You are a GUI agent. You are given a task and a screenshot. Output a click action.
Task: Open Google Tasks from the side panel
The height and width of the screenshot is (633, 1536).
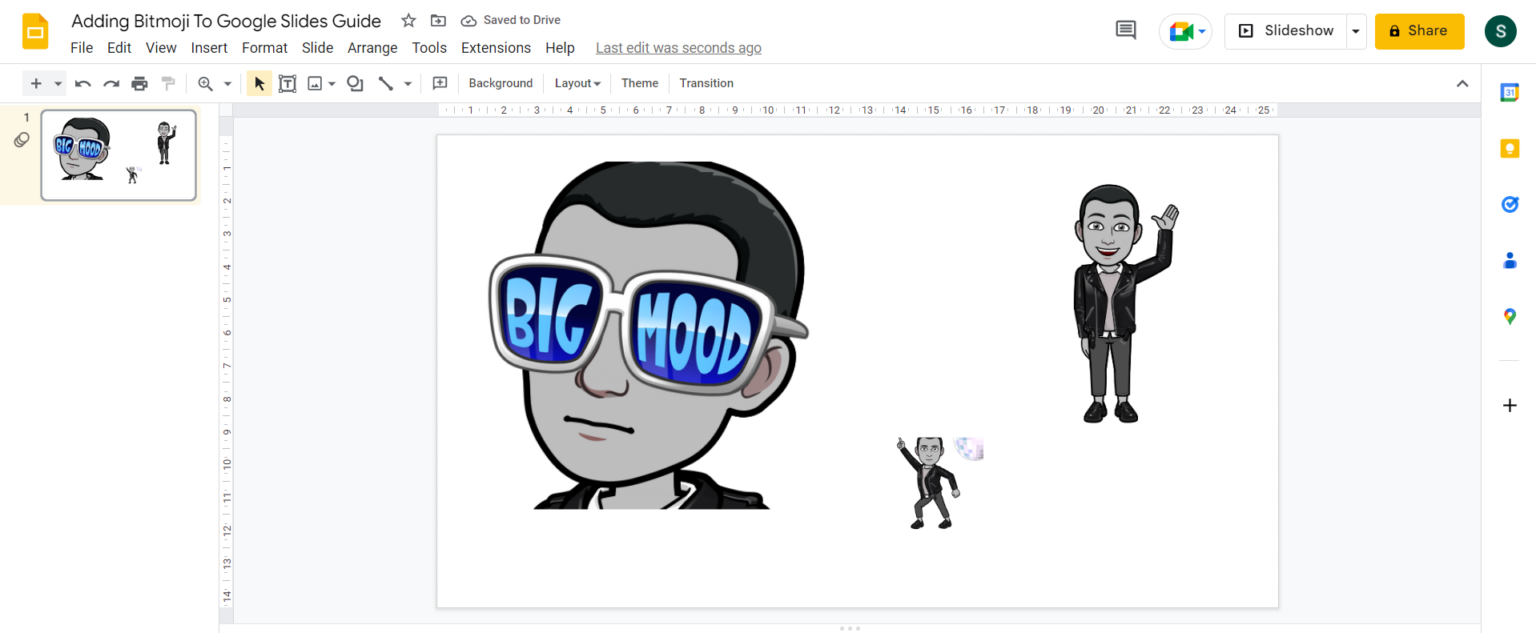coord(1511,204)
